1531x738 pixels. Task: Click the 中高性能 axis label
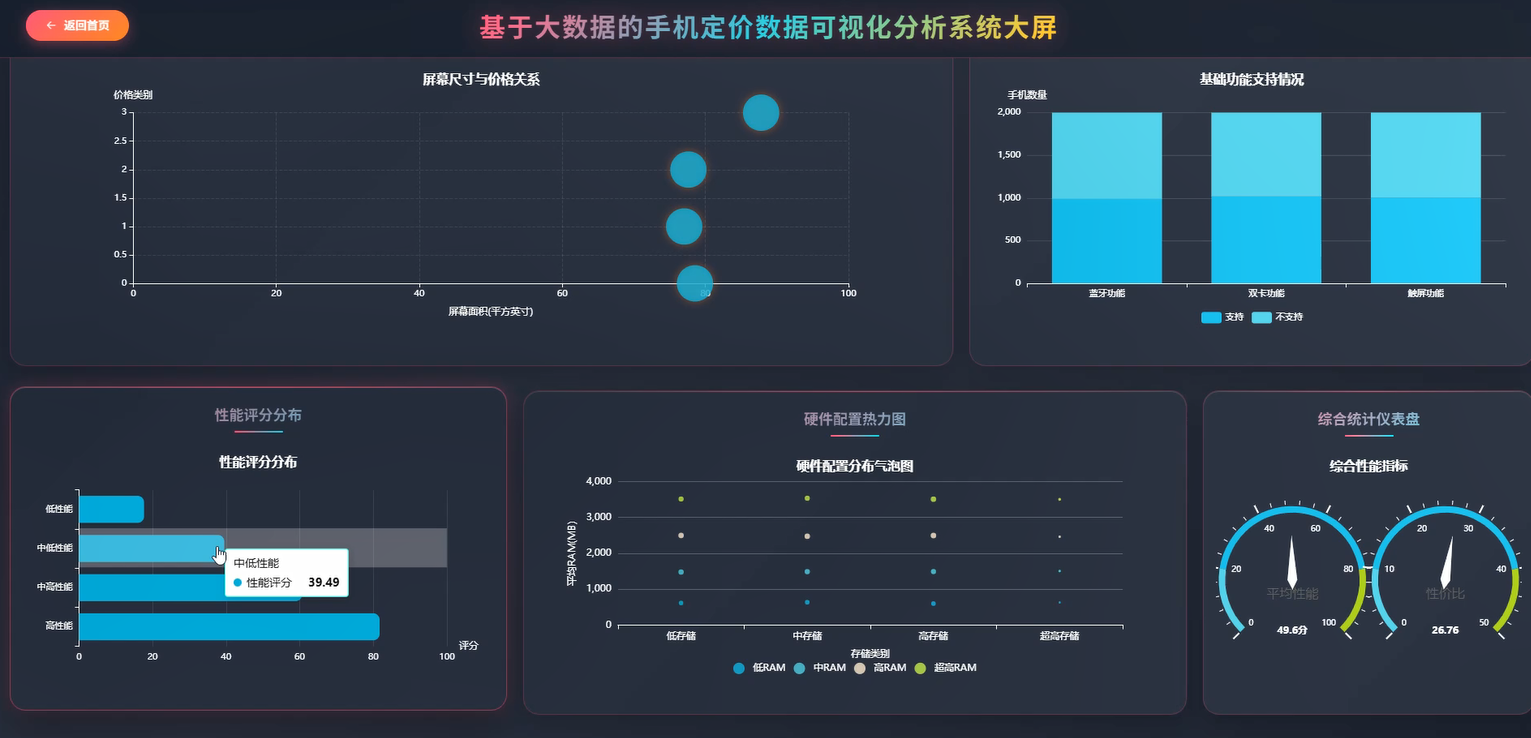54,587
